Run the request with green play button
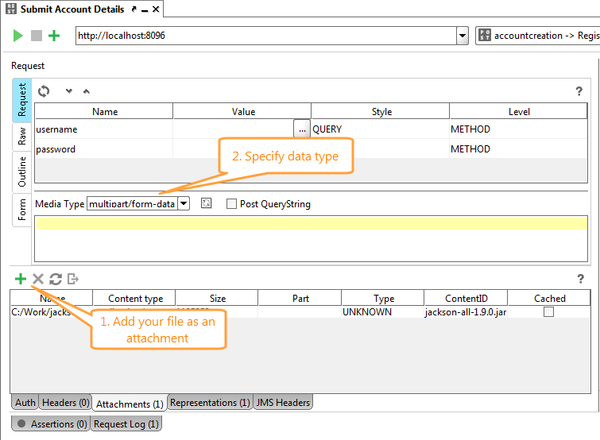Image resolution: width=600 pixels, height=440 pixels. click(18, 35)
